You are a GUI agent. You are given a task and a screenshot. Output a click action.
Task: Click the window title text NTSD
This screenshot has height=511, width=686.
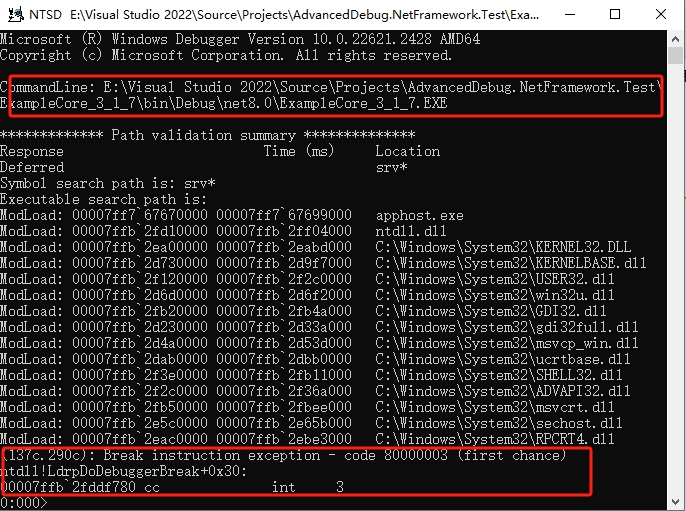tap(46, 14)
